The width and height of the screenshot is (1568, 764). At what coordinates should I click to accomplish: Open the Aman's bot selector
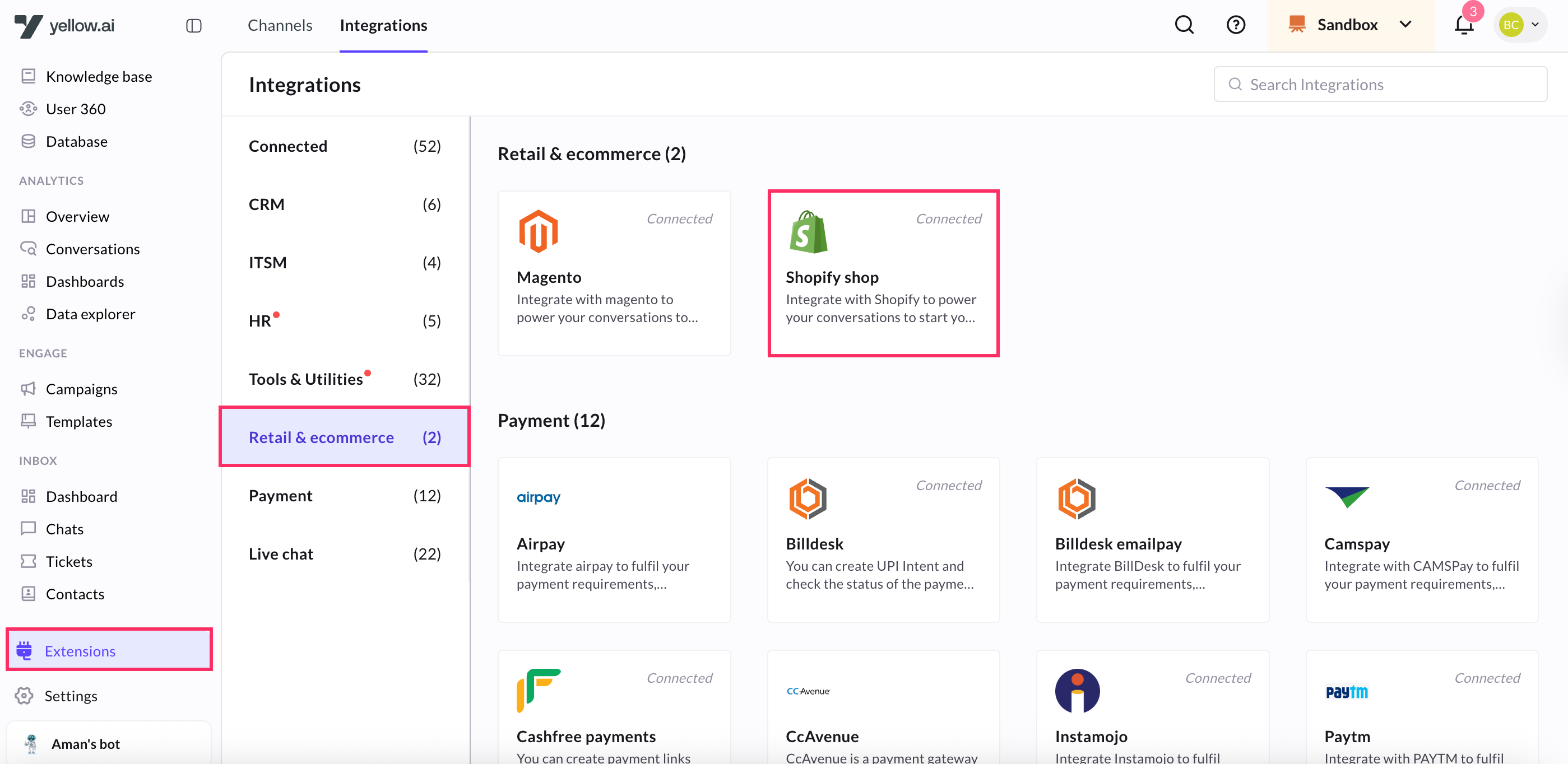coord(108,743)
